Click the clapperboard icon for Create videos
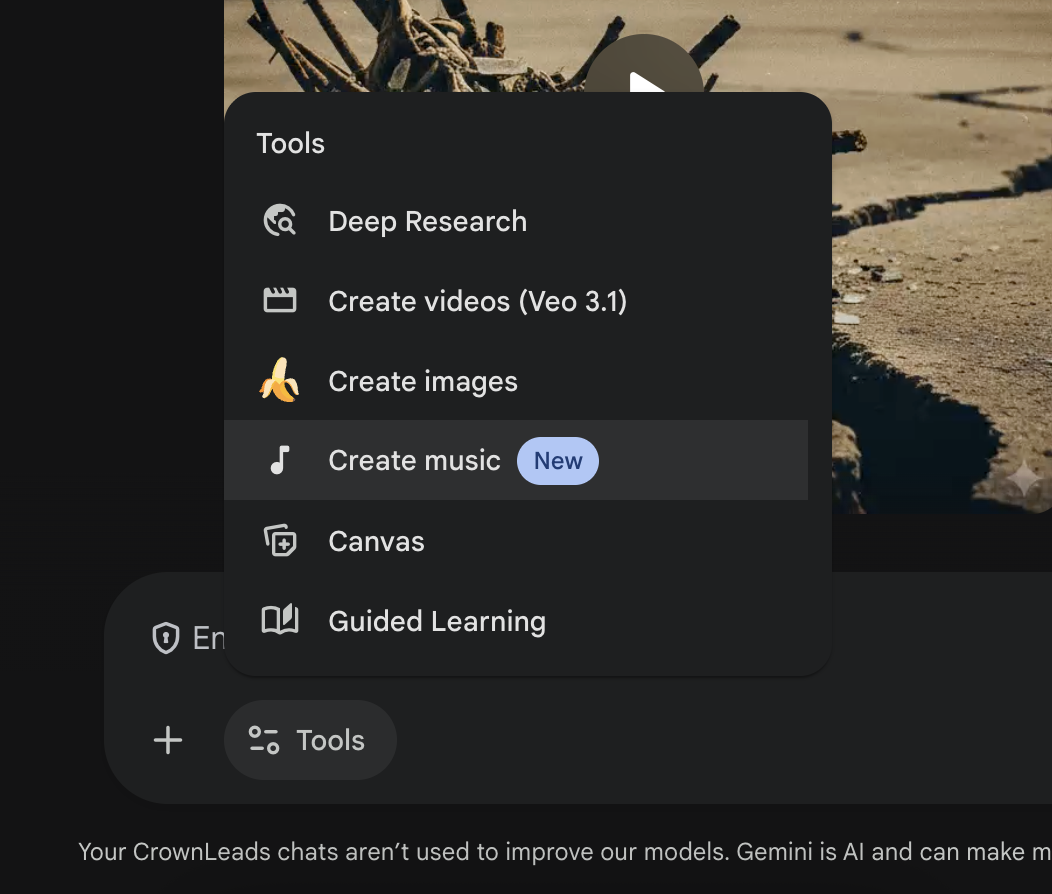The width and height of the screenshot is (1052, 894). click(280, 301)
